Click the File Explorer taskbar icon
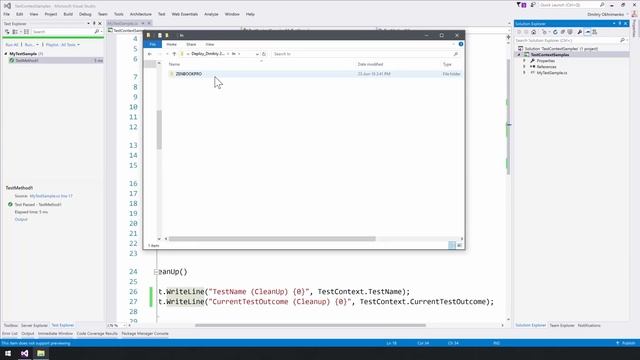The height and width of the screenshot is (360, 640). (41, 353)
